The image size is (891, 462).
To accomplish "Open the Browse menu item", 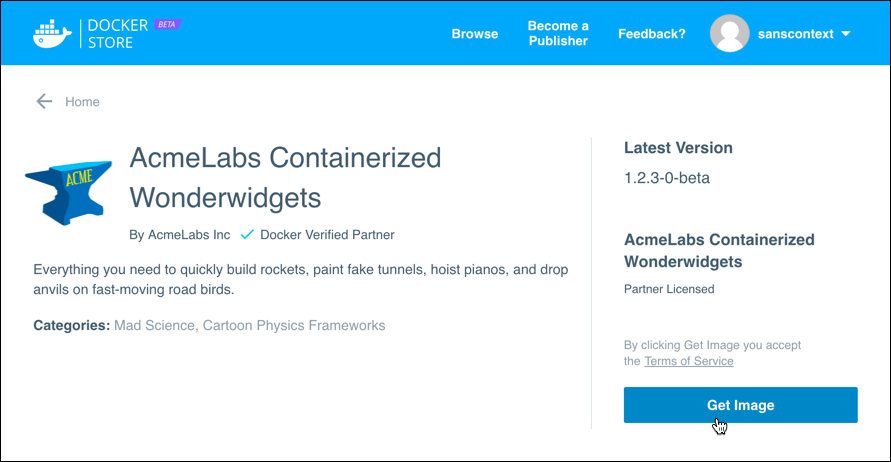I will 474,34.
